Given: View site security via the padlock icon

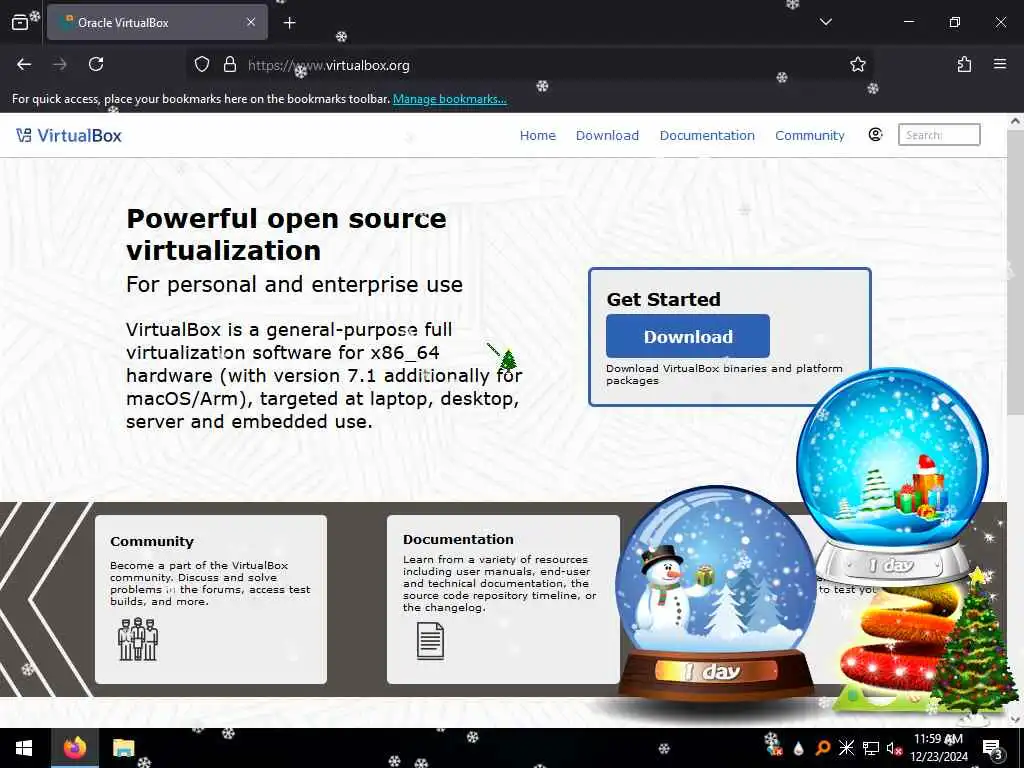Looking at the screenshot, I should [230, 65].
